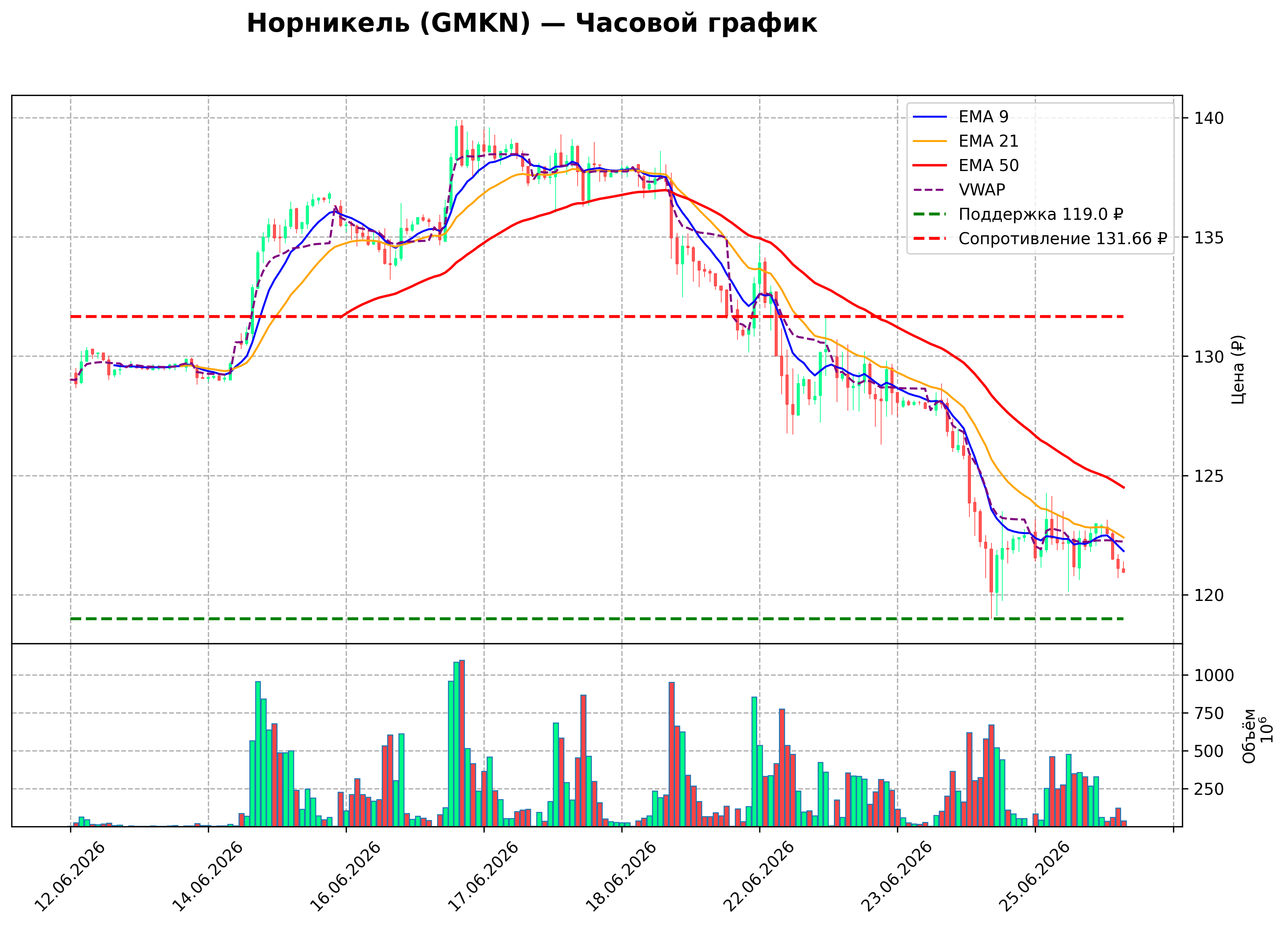Screen dimensions: 1288x926
Task: Click price tick 130 on the right axis
Action: [1209, 356]
